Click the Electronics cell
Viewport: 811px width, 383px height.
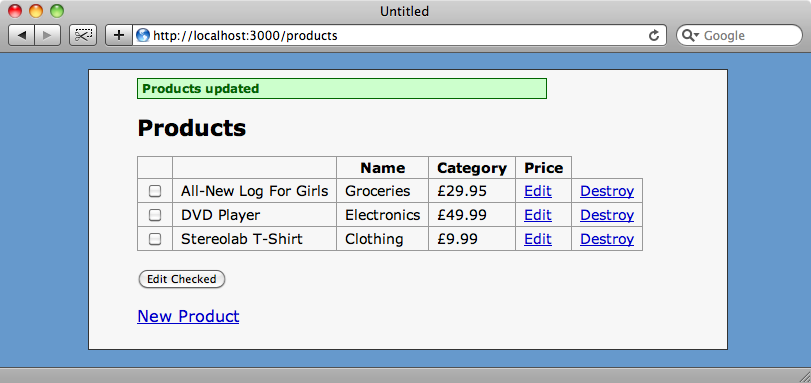382,215
